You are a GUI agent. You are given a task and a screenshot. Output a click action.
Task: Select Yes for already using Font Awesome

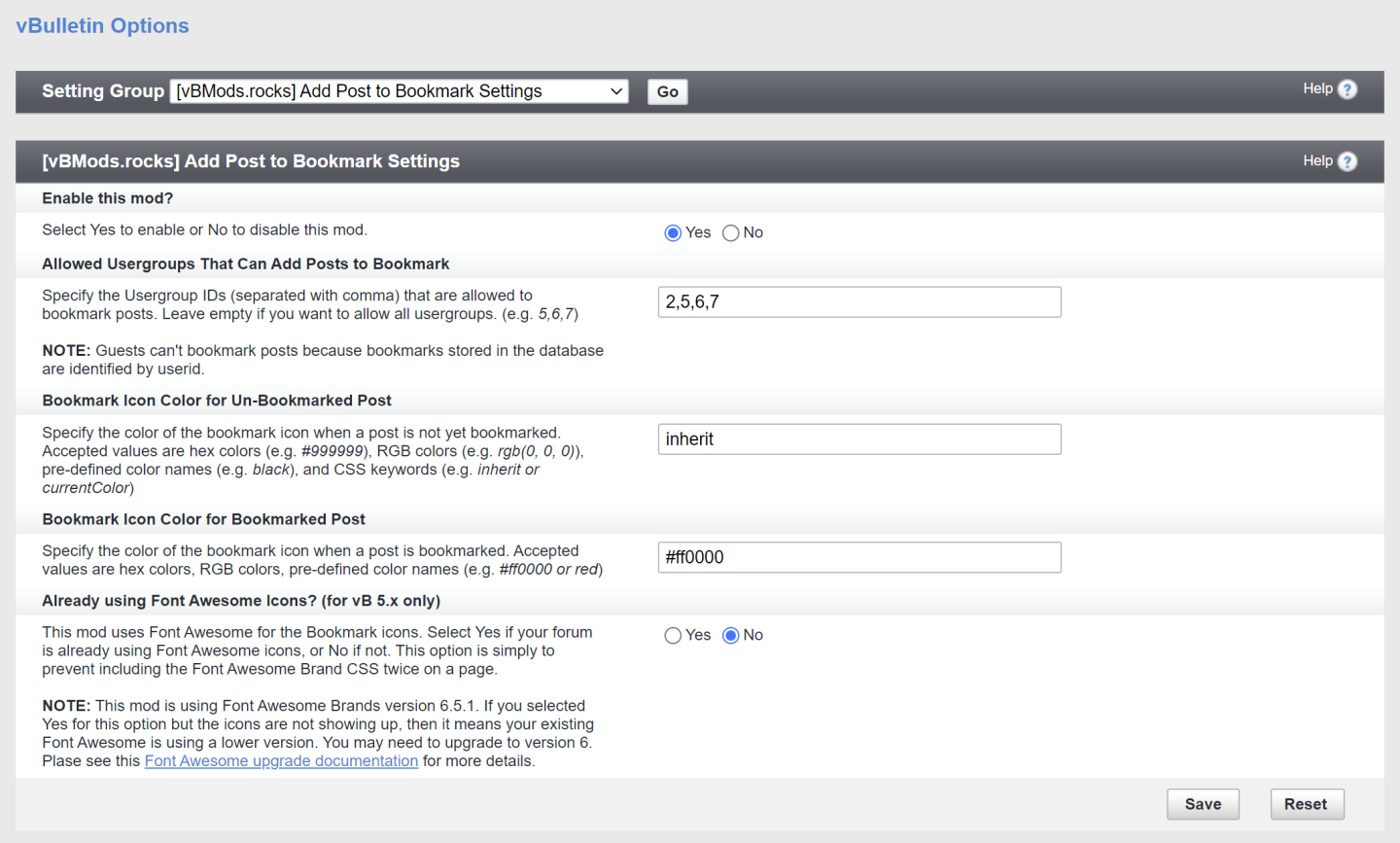point(673,636)
